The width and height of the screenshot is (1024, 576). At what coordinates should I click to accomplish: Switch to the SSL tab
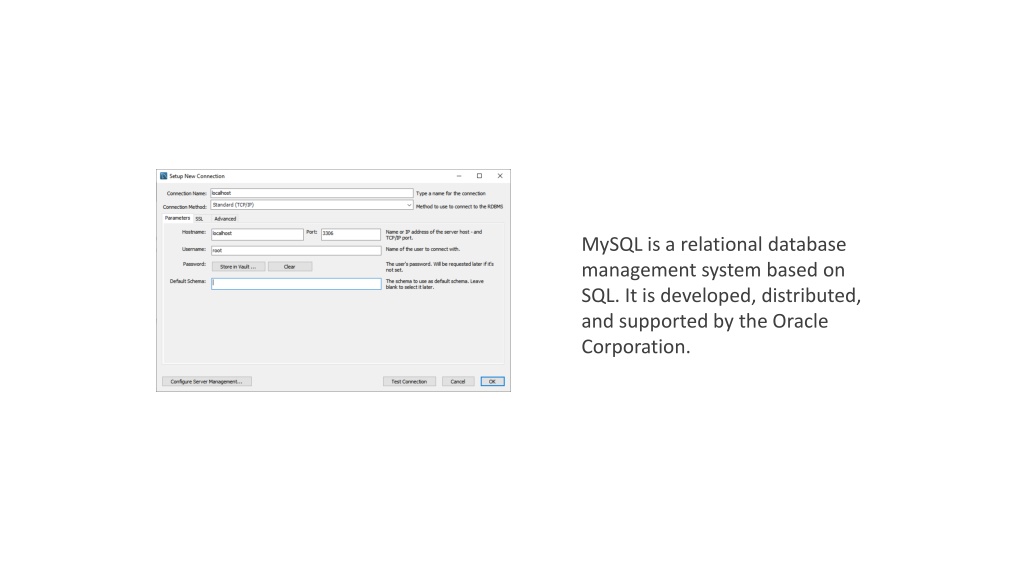[x=199, y=219]
